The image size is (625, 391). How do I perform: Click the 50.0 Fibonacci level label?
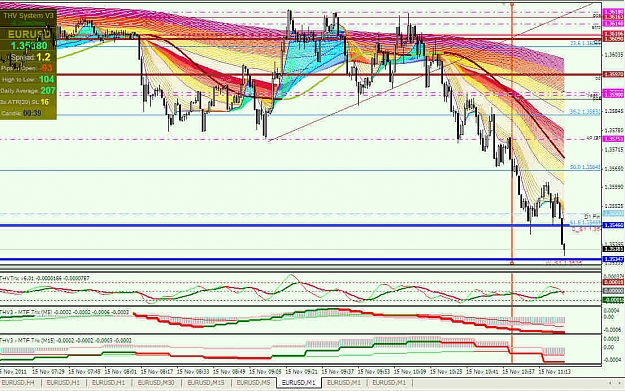pyautogui.click(x=585, y=167)
